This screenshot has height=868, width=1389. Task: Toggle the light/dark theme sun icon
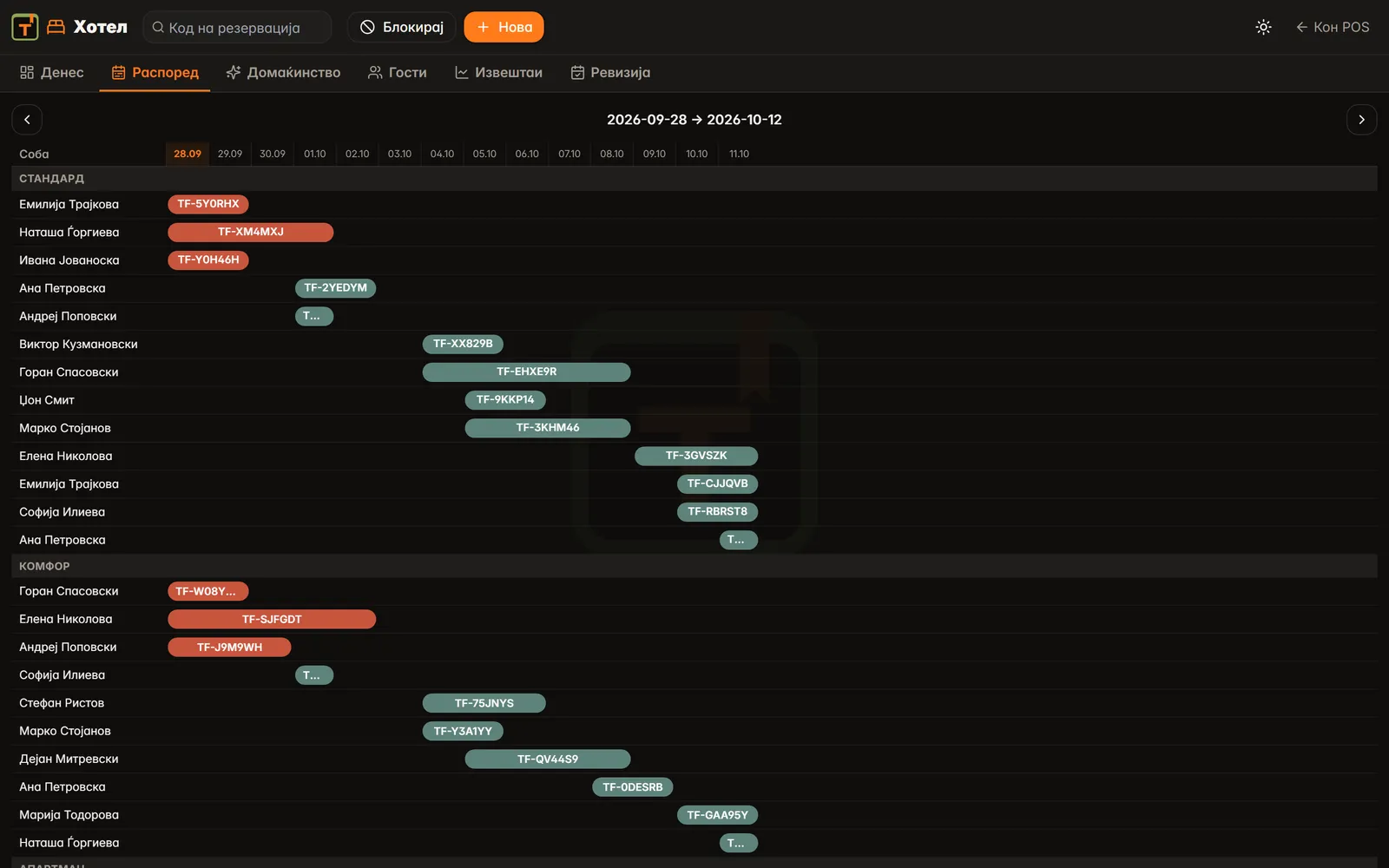click(1263, 27)
